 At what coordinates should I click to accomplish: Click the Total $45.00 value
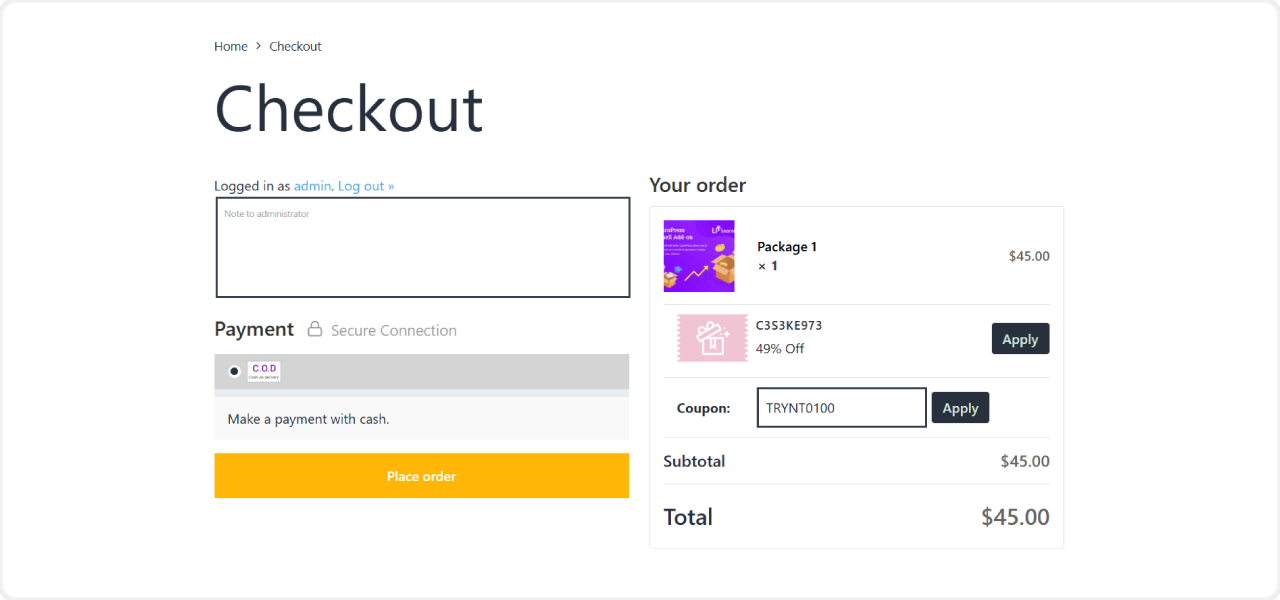[x=1015, y=517]
